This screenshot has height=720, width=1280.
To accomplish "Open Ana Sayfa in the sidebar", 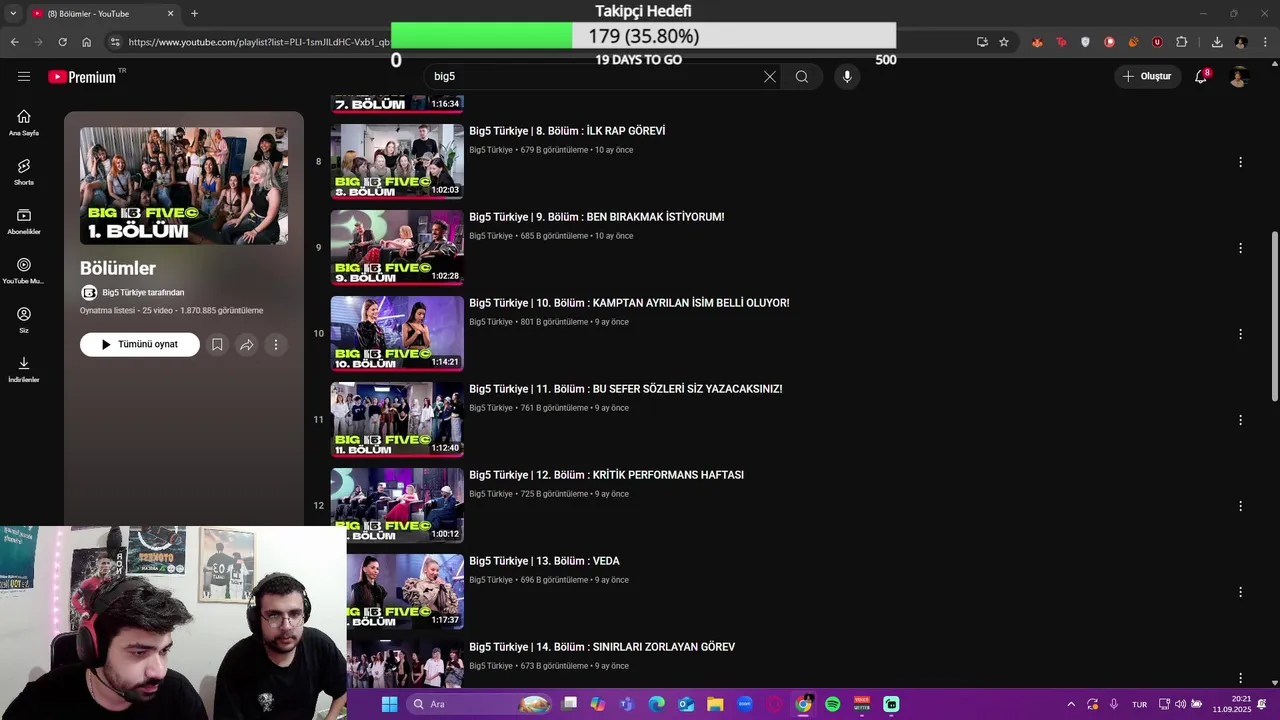I will click(24, 122).
